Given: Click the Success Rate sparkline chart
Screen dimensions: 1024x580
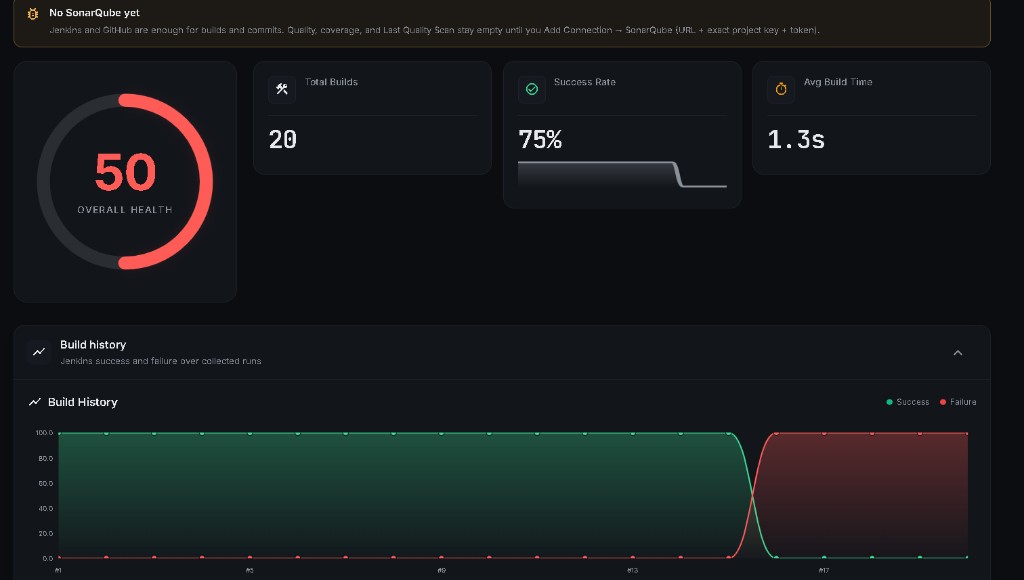Looking at the screenshot, I should (x=622, y=174).
